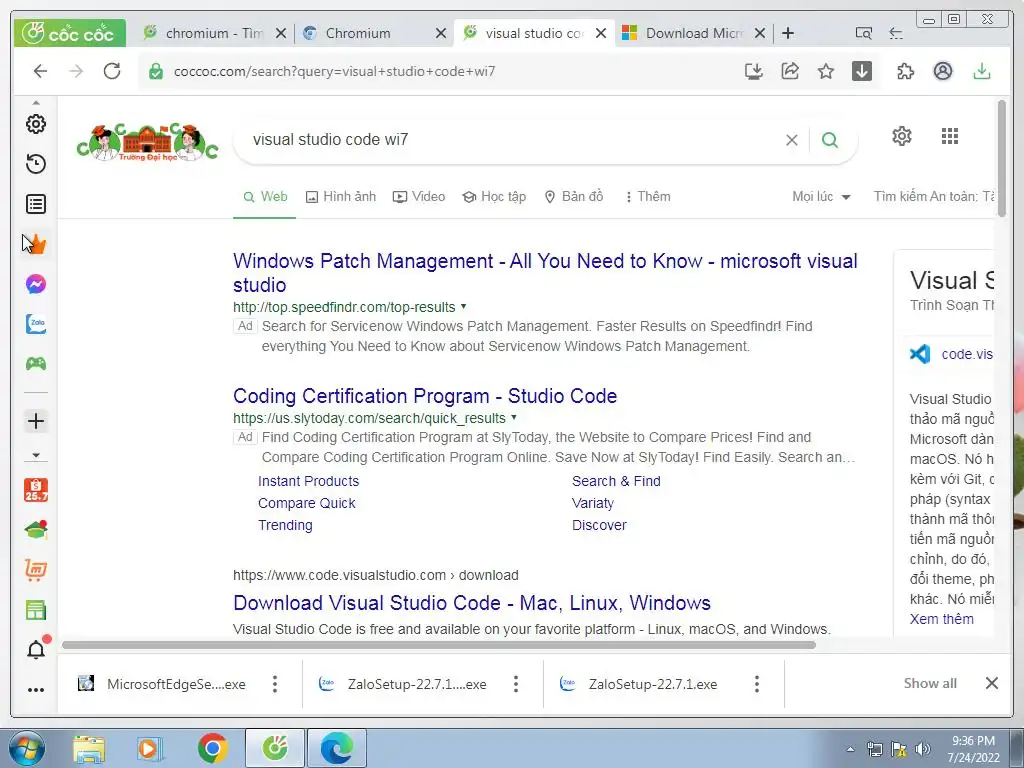Click the install page download icon in address bar
Screen dimensions: 1024x768
coord(754,71)
